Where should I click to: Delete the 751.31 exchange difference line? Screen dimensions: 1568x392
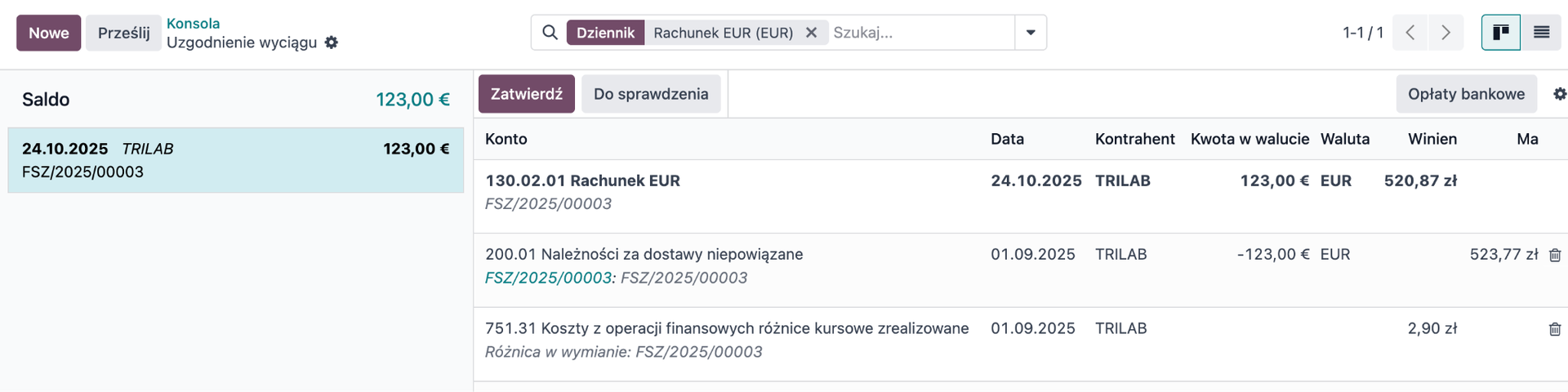[1555, 329]
